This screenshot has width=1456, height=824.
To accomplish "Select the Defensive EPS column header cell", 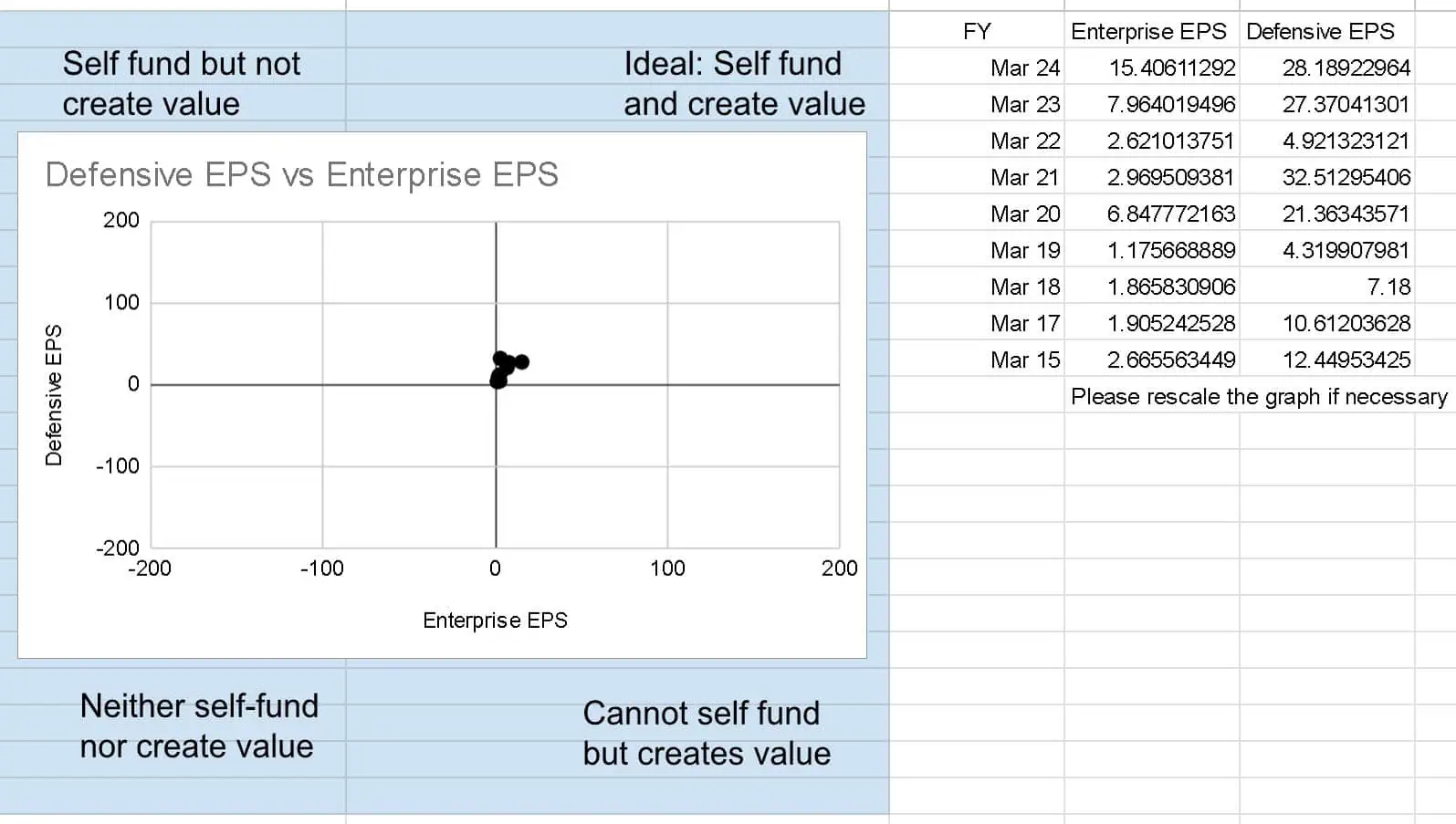I will (x=1326, y=31).
